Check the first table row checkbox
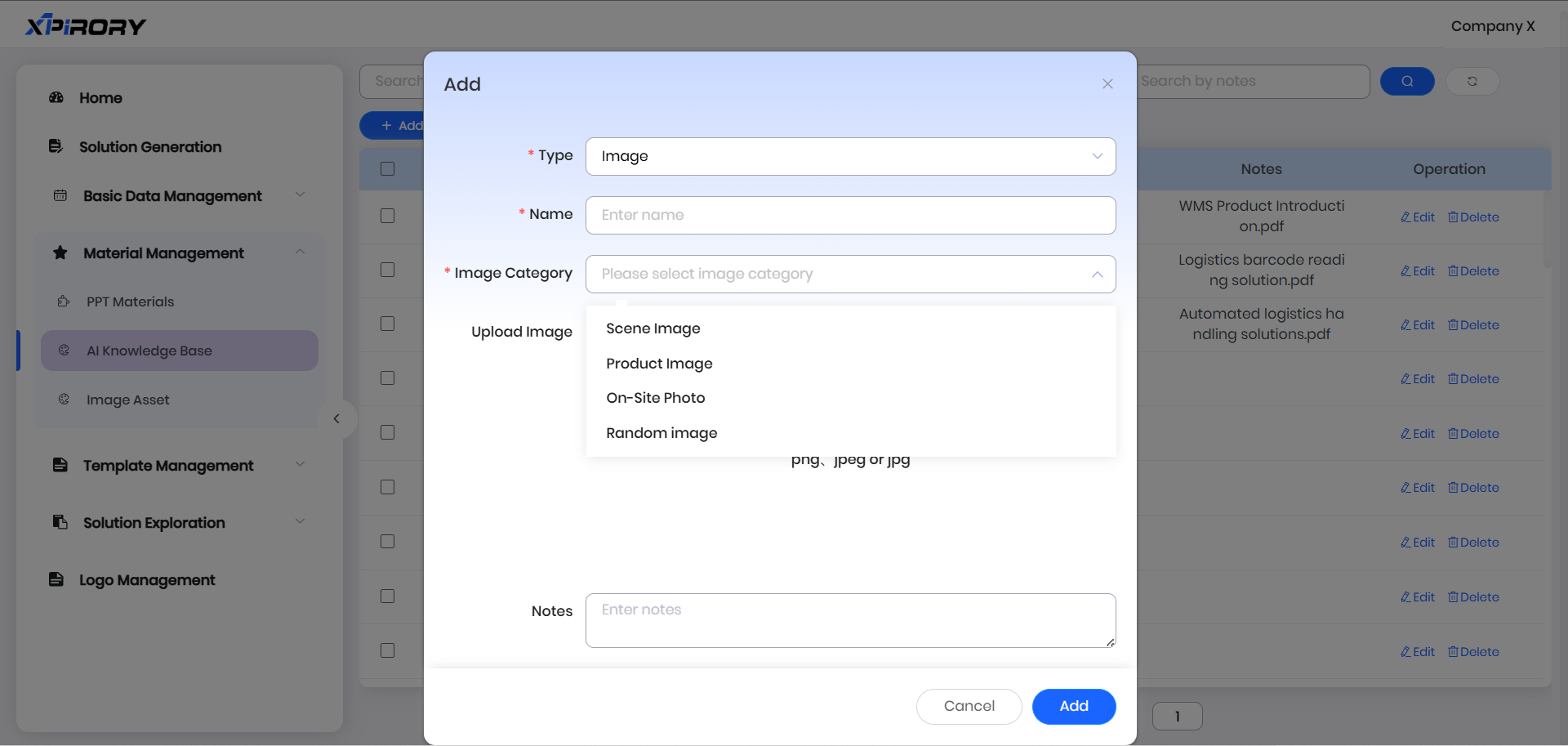 [x=387, y=216]
